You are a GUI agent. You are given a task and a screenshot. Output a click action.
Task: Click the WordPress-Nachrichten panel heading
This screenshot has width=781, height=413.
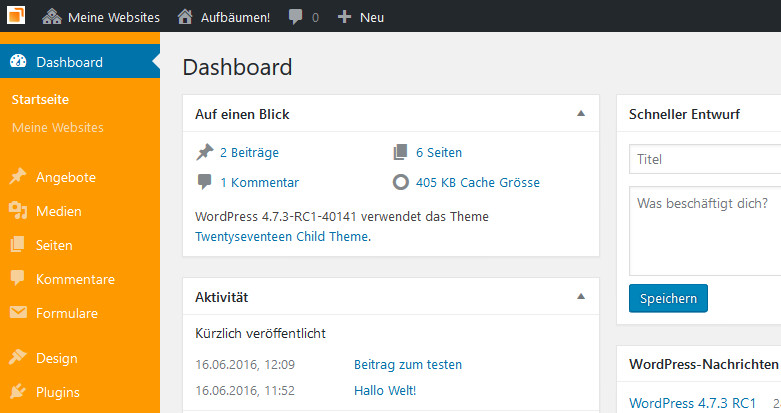click(x=703, y=364)
